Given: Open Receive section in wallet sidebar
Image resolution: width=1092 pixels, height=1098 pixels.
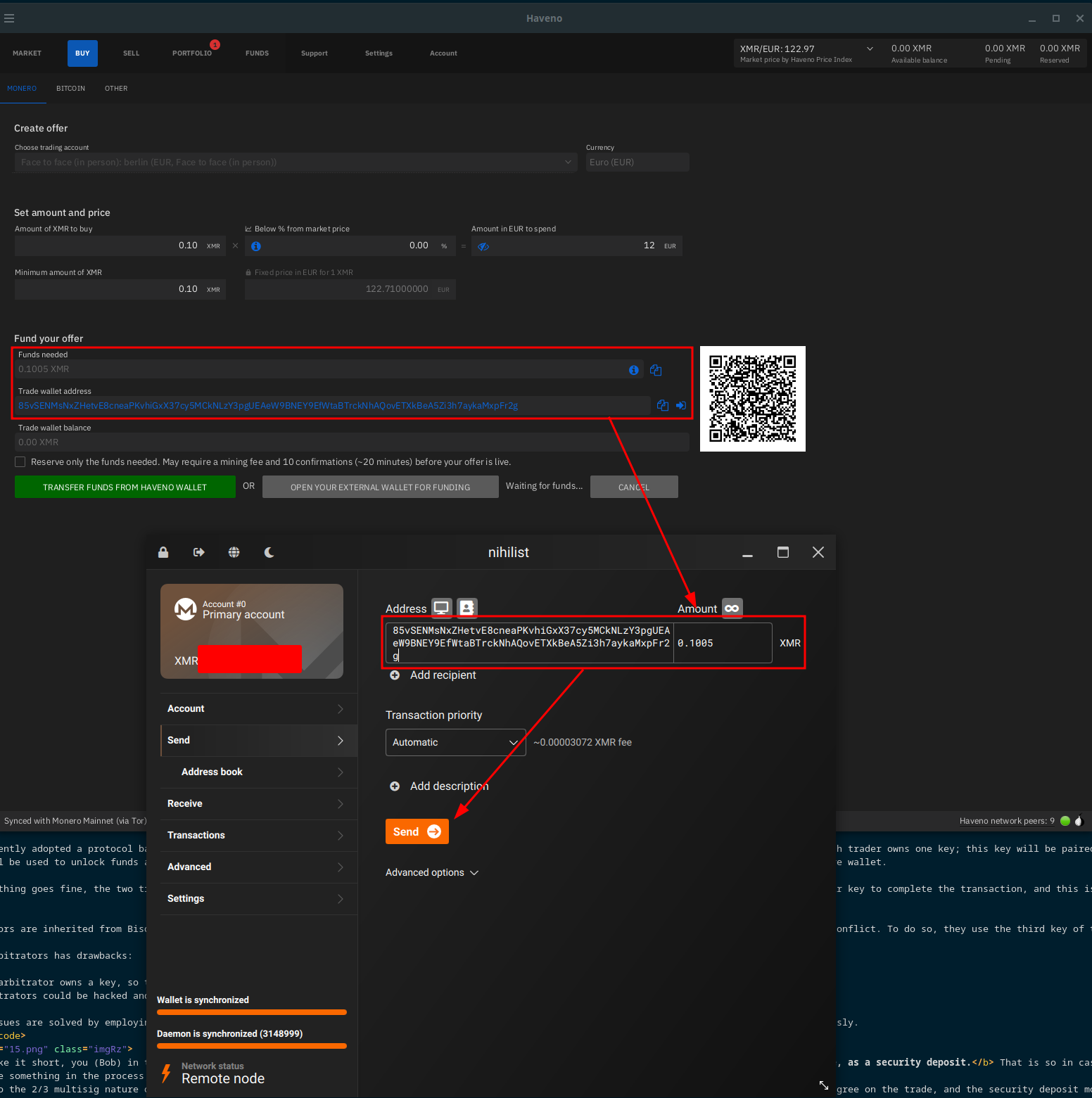Looking at the screenshot, I should coord(259,804).
